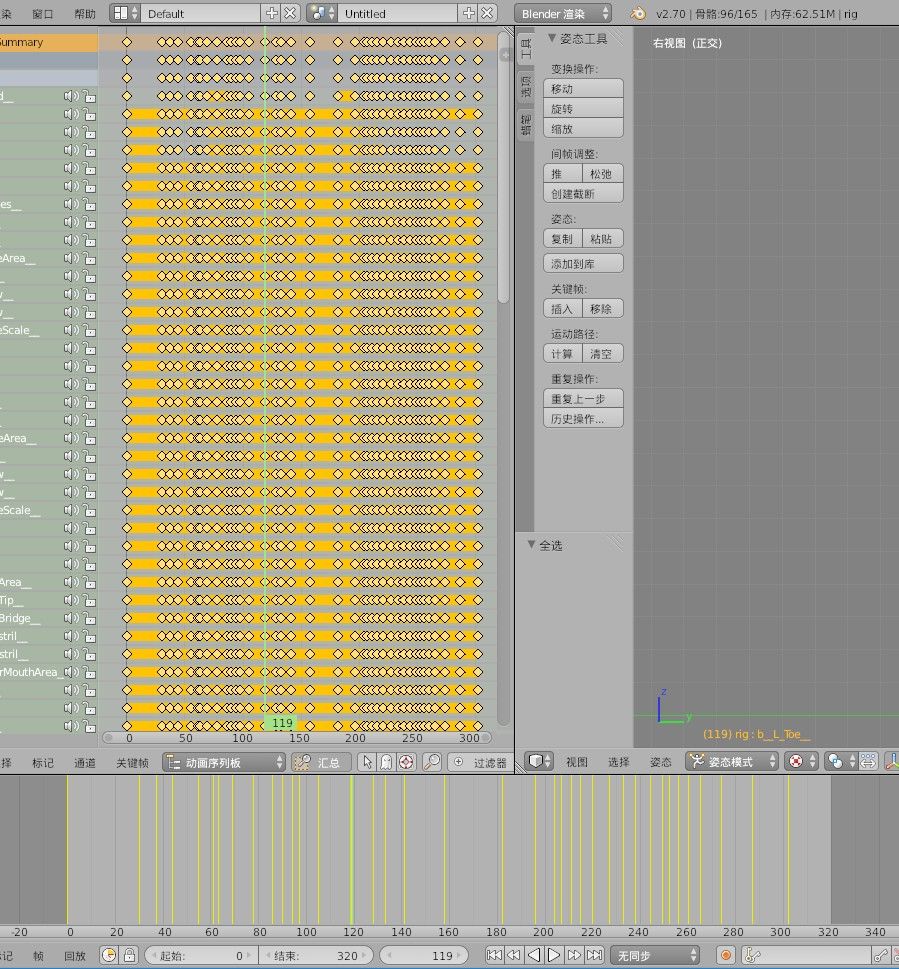
Task: Click the Default layout name field
Action: point(200,13)
